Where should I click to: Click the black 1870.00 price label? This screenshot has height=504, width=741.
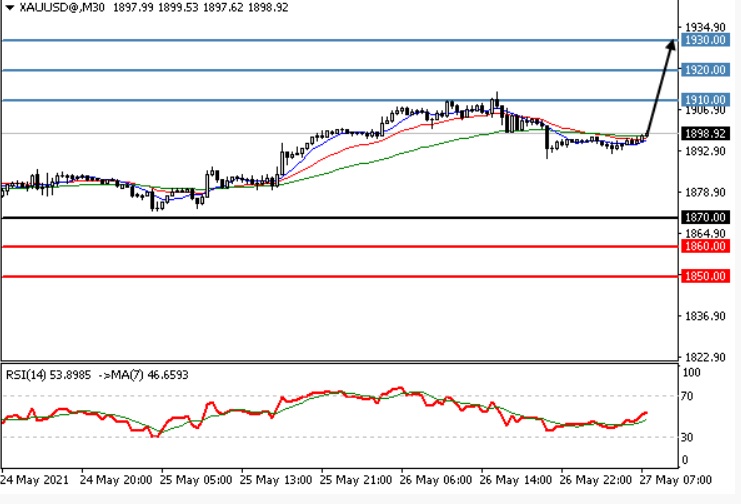(705, 217)
